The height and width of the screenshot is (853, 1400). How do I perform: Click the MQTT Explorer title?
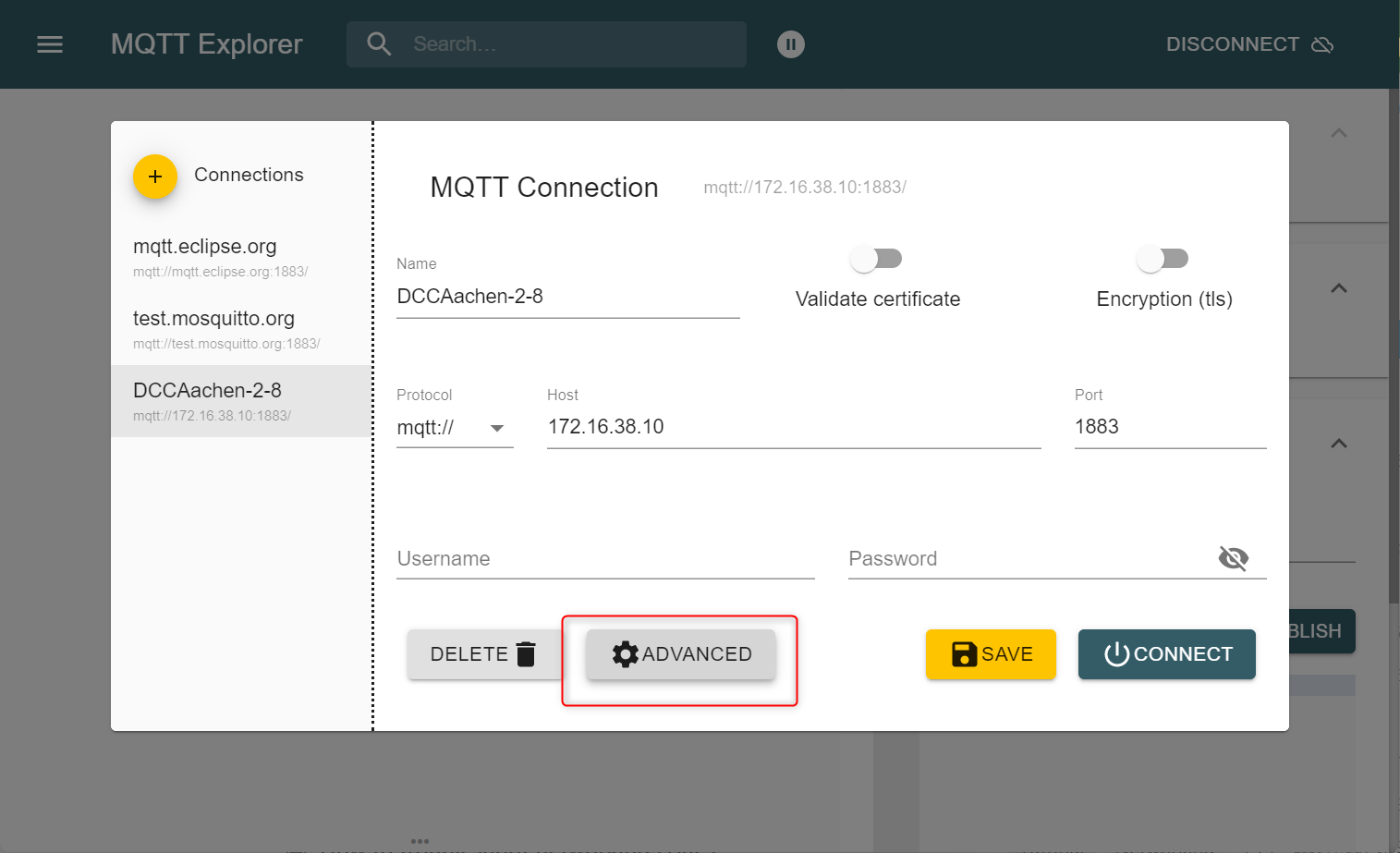tap(207, 44)
